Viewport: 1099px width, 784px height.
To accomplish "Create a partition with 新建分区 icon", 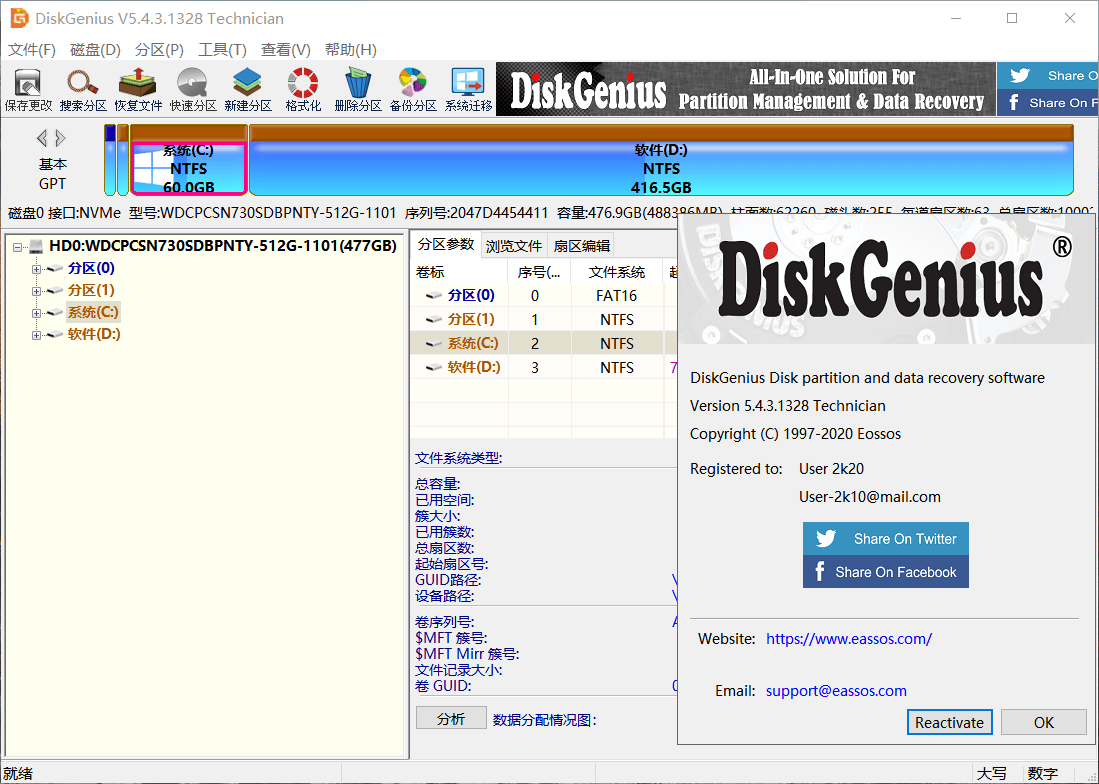I will [x=248, y=88].
